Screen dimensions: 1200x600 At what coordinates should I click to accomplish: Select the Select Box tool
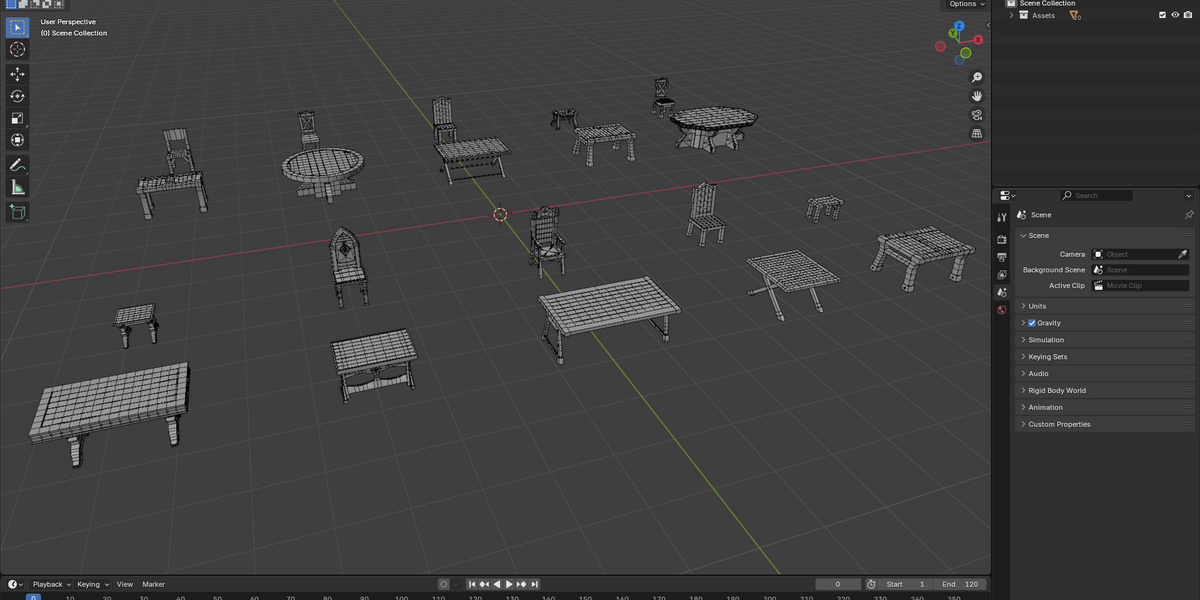pyautogui.click(x=18, y=27)
